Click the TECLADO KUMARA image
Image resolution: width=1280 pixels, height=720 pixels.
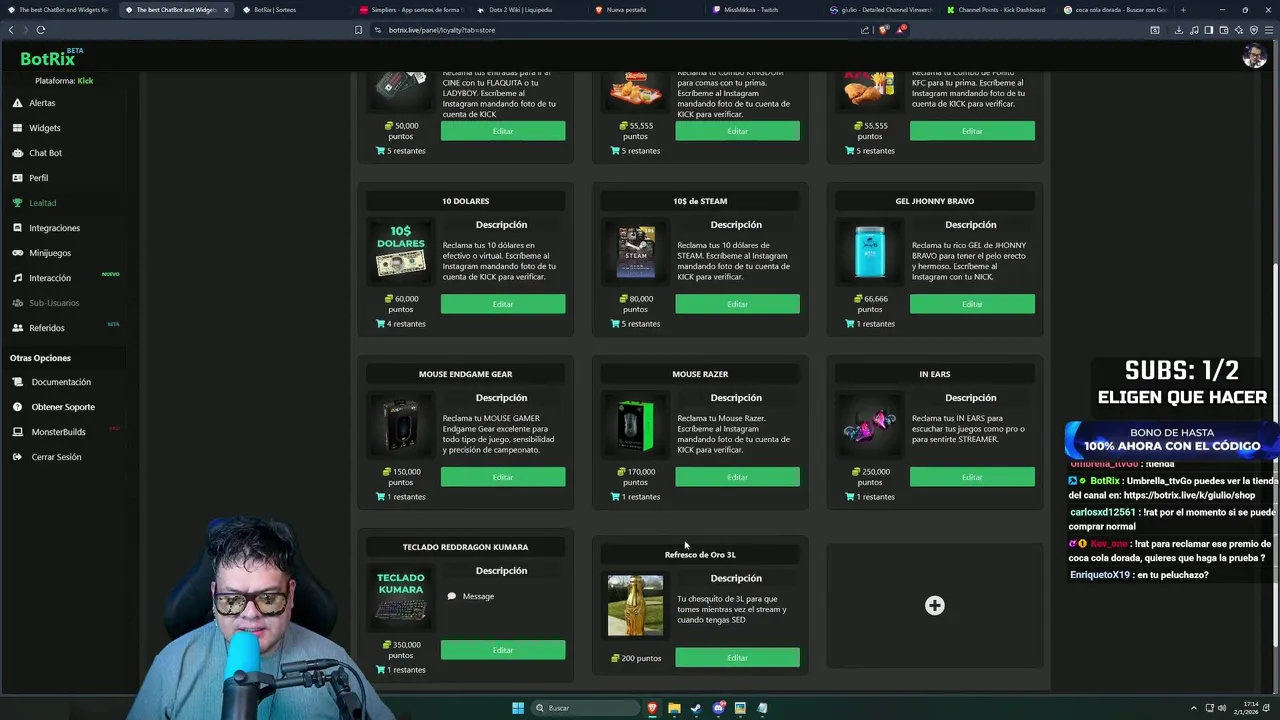(400, 597)
